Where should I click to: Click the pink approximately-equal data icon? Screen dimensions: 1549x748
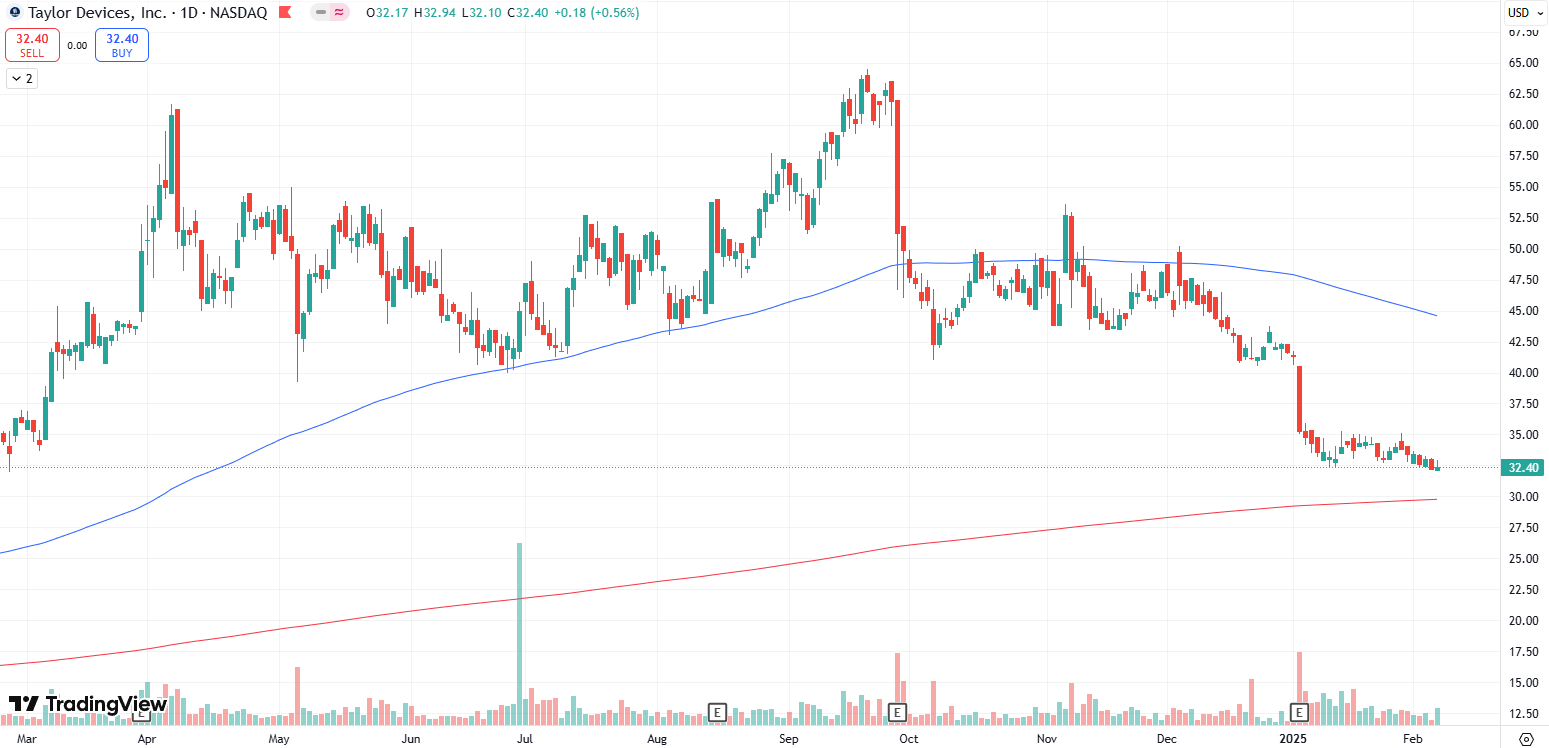(x=339, y=13)
